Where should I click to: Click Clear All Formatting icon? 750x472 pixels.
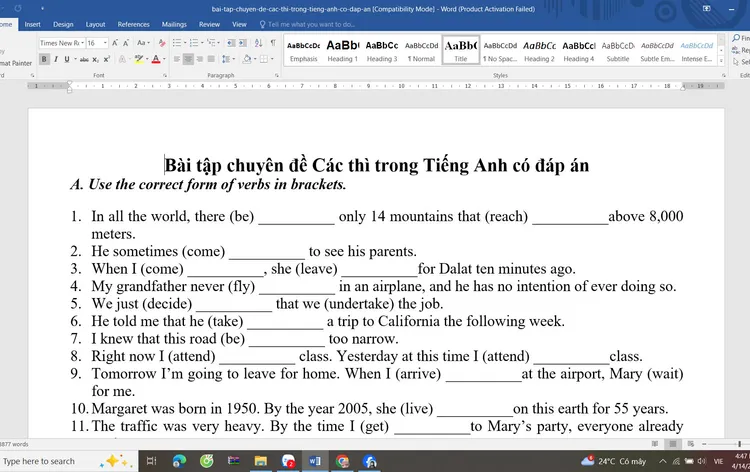161,43
